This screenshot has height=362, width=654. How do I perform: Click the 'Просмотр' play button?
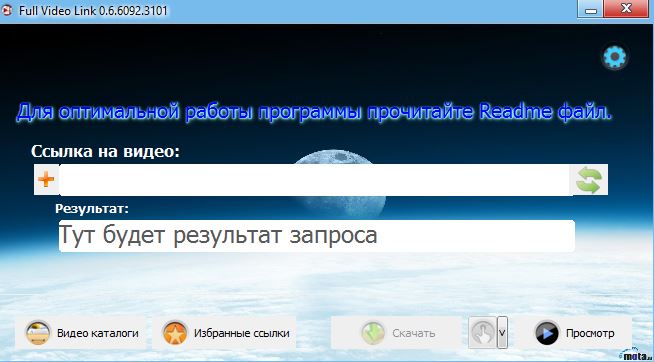(x=574, y=333)
